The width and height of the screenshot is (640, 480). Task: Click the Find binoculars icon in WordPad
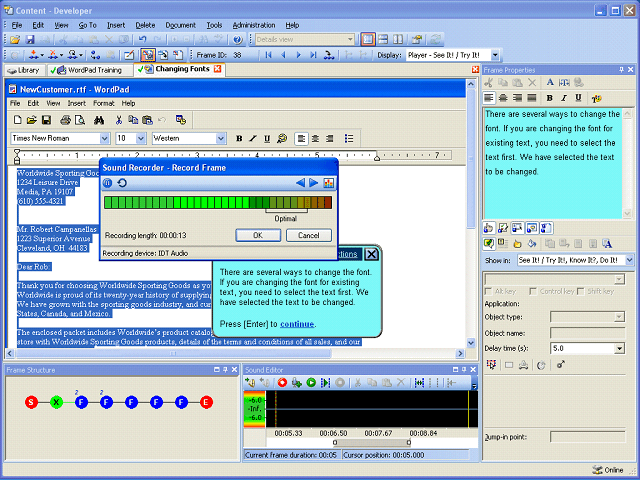[99, 120]
